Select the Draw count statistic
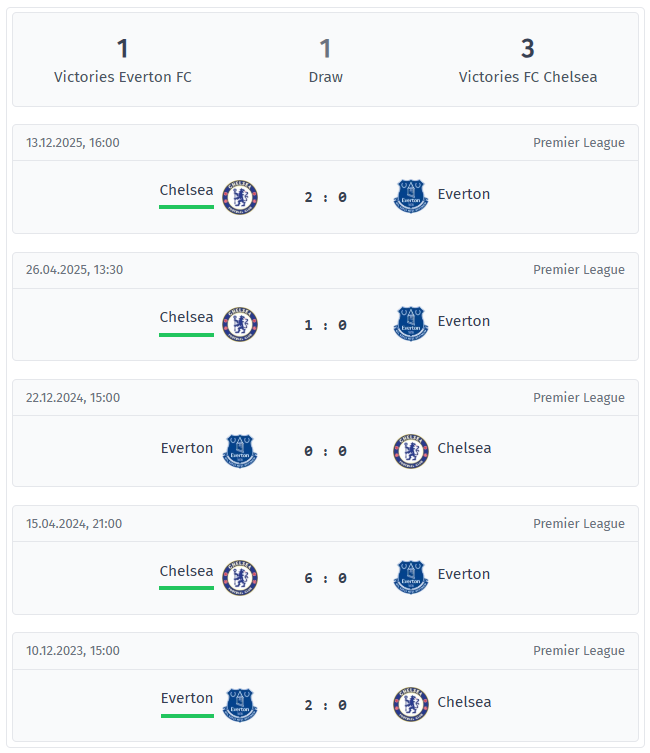650x753 pixels. point(325,60)
